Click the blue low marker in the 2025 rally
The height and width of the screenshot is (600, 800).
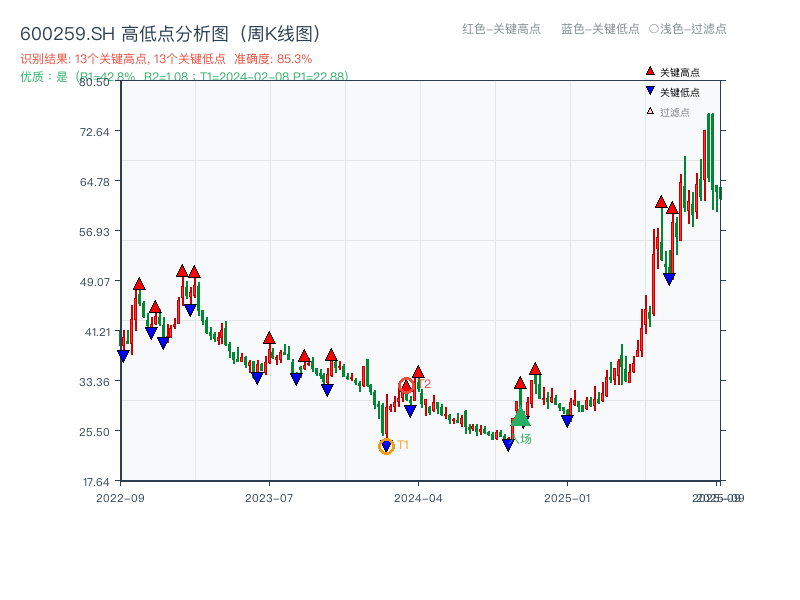669,279
